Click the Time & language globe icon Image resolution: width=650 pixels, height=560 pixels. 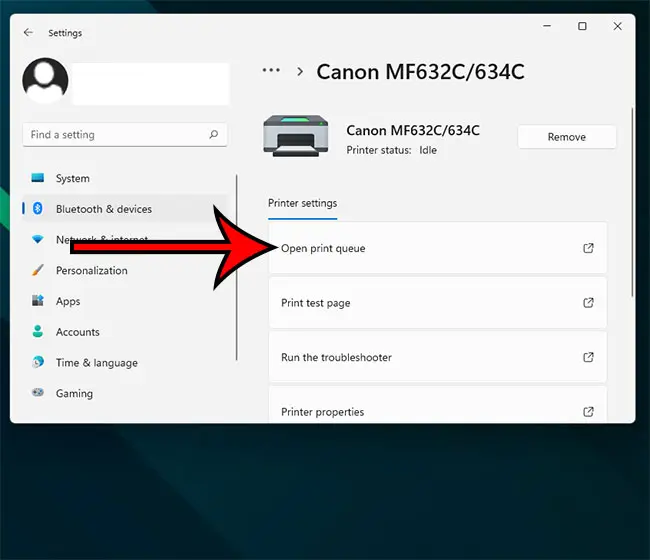(38, 362)
